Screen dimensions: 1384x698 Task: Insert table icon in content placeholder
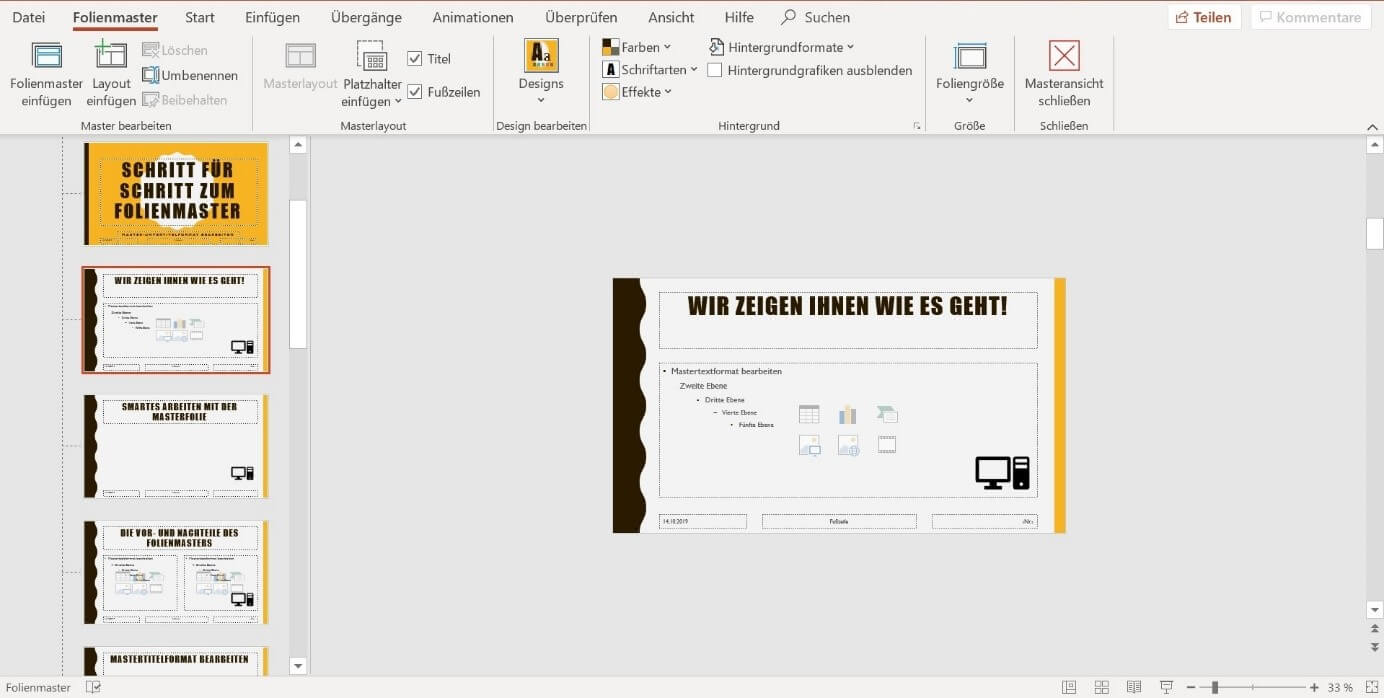[x=809, y=414]
